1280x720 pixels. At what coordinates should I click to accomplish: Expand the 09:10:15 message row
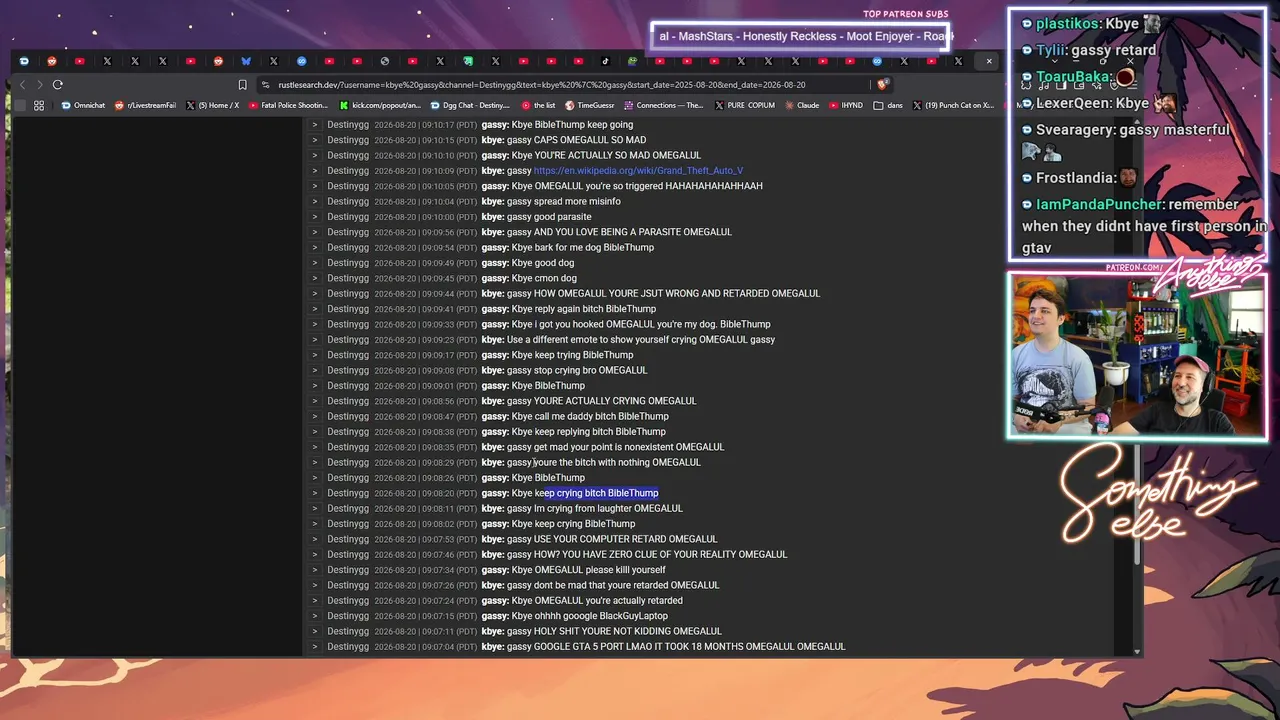click(x=314, y=140)
